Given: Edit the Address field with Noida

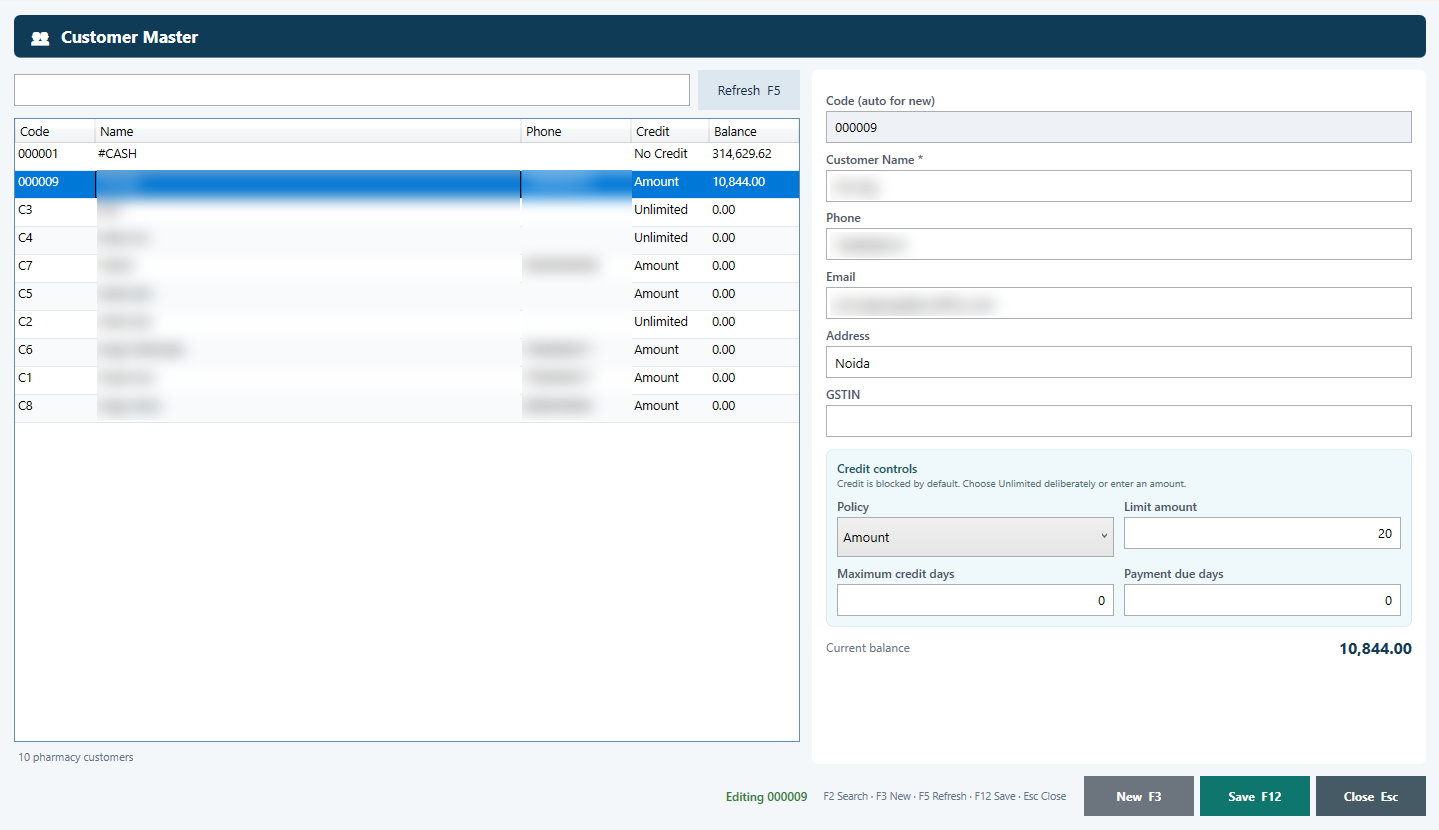Looking at the screenshot, I should 1118,362.
